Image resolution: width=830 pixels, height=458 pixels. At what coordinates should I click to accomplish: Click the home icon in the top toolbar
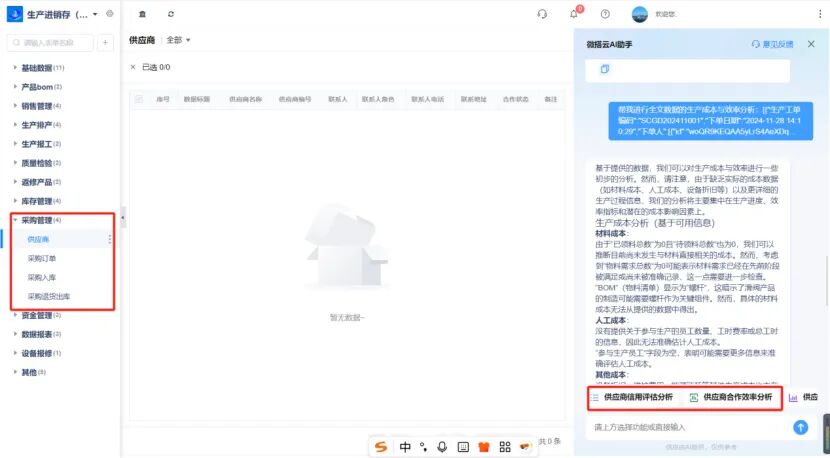click(x=142, y=14)
